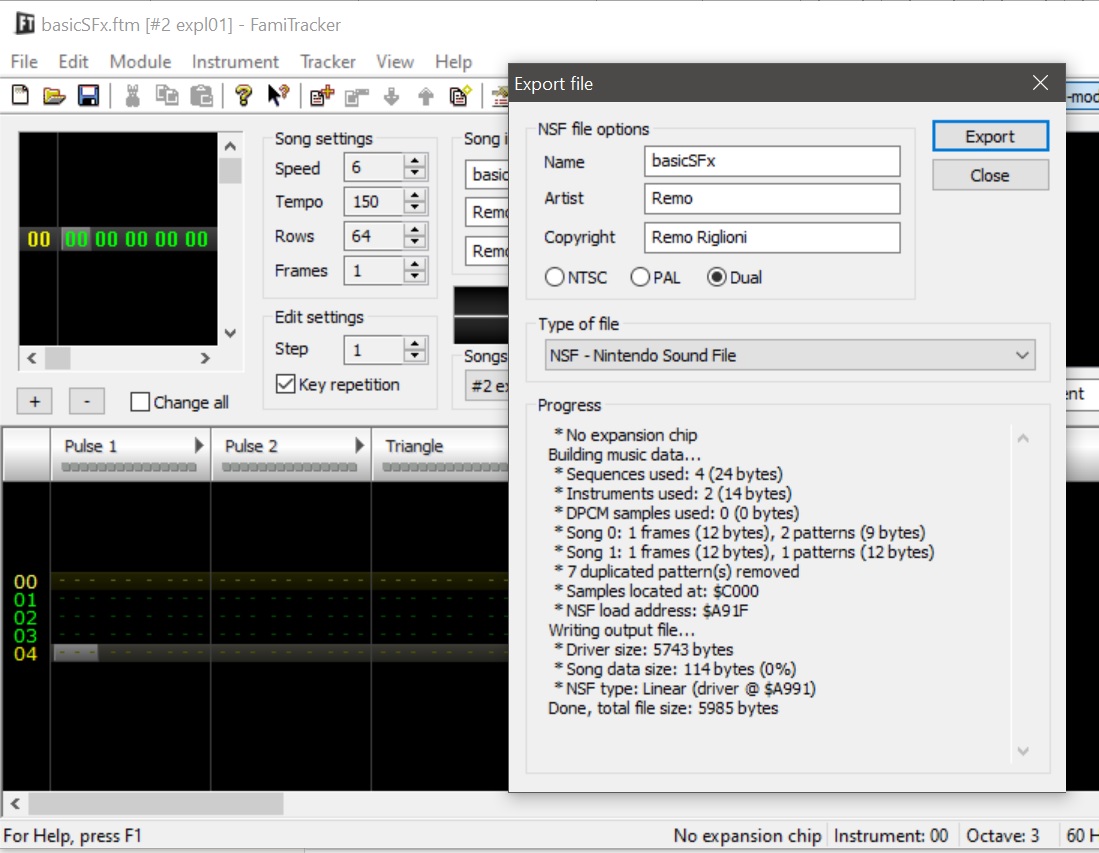Close the Export file dialog with X
The width and height of the screenshot is (1099, 853).
1040,83
